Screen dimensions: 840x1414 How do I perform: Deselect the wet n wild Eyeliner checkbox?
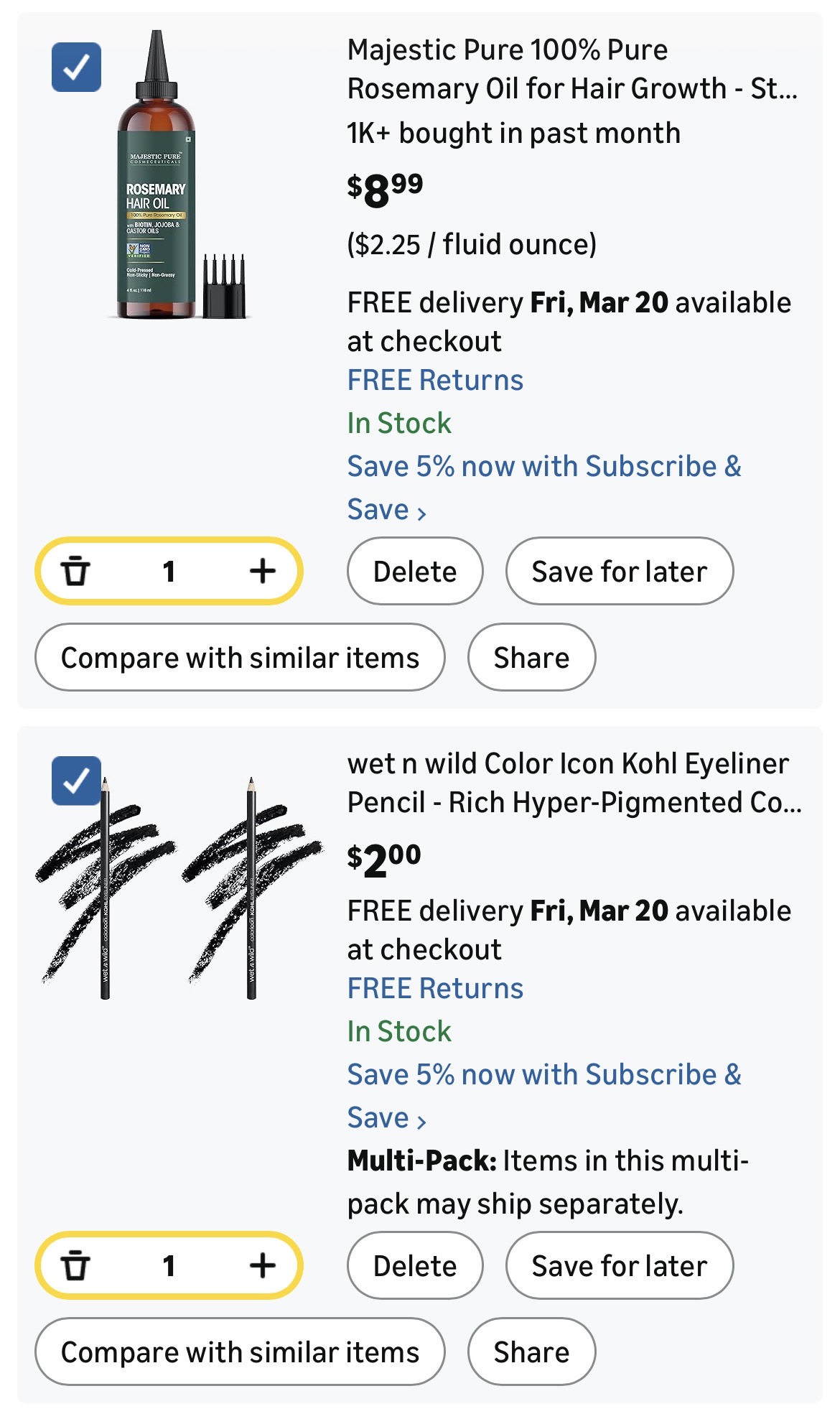76,781
